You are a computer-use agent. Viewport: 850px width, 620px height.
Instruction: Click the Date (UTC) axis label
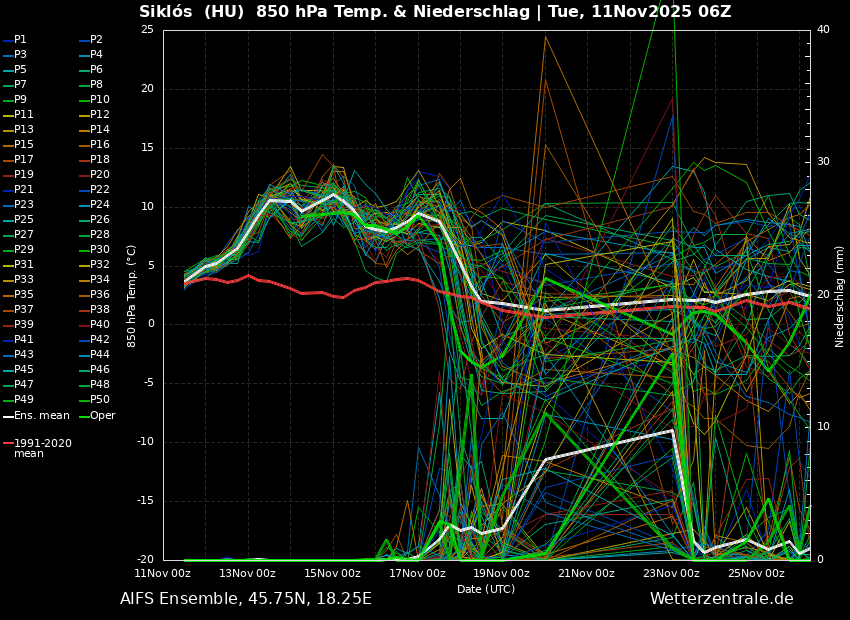click(x=486, y=590)
